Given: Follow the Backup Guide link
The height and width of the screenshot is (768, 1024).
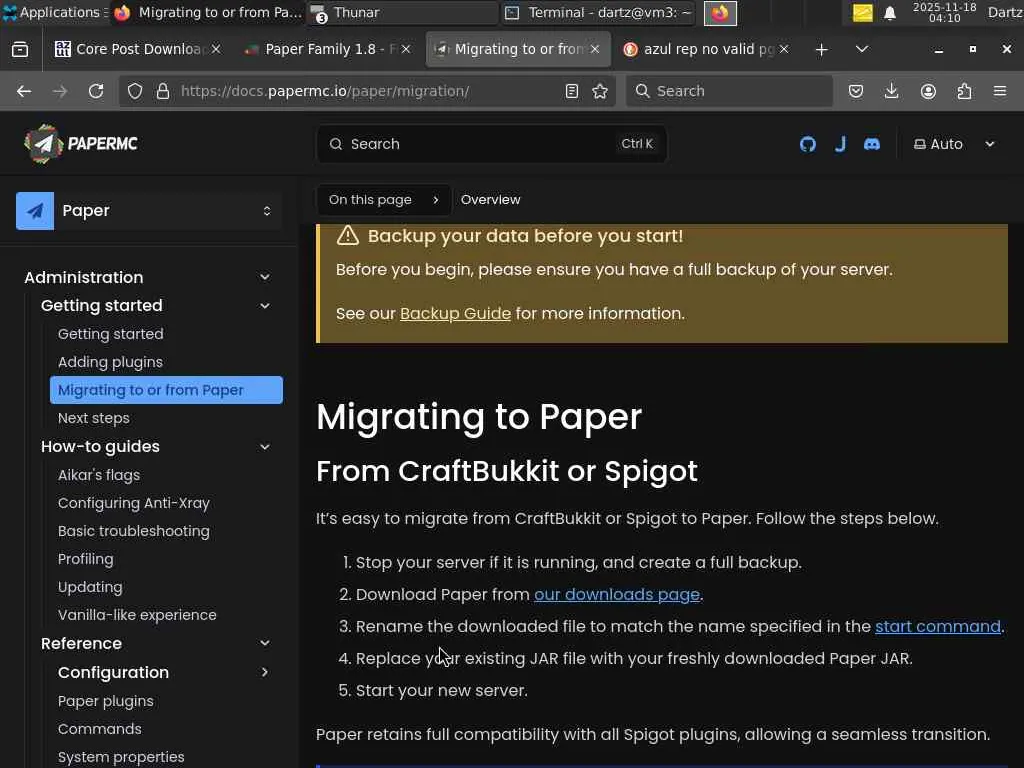Looking at the screenshot, I should click(455, 313).
